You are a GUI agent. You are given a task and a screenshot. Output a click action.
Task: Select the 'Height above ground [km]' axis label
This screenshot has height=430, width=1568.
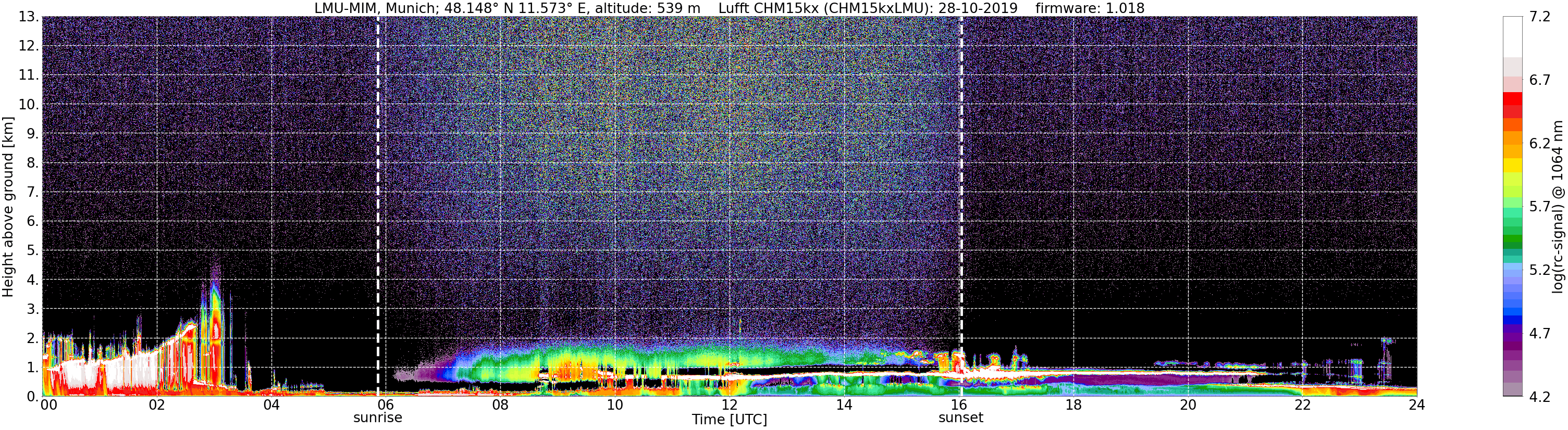point(8,207)
